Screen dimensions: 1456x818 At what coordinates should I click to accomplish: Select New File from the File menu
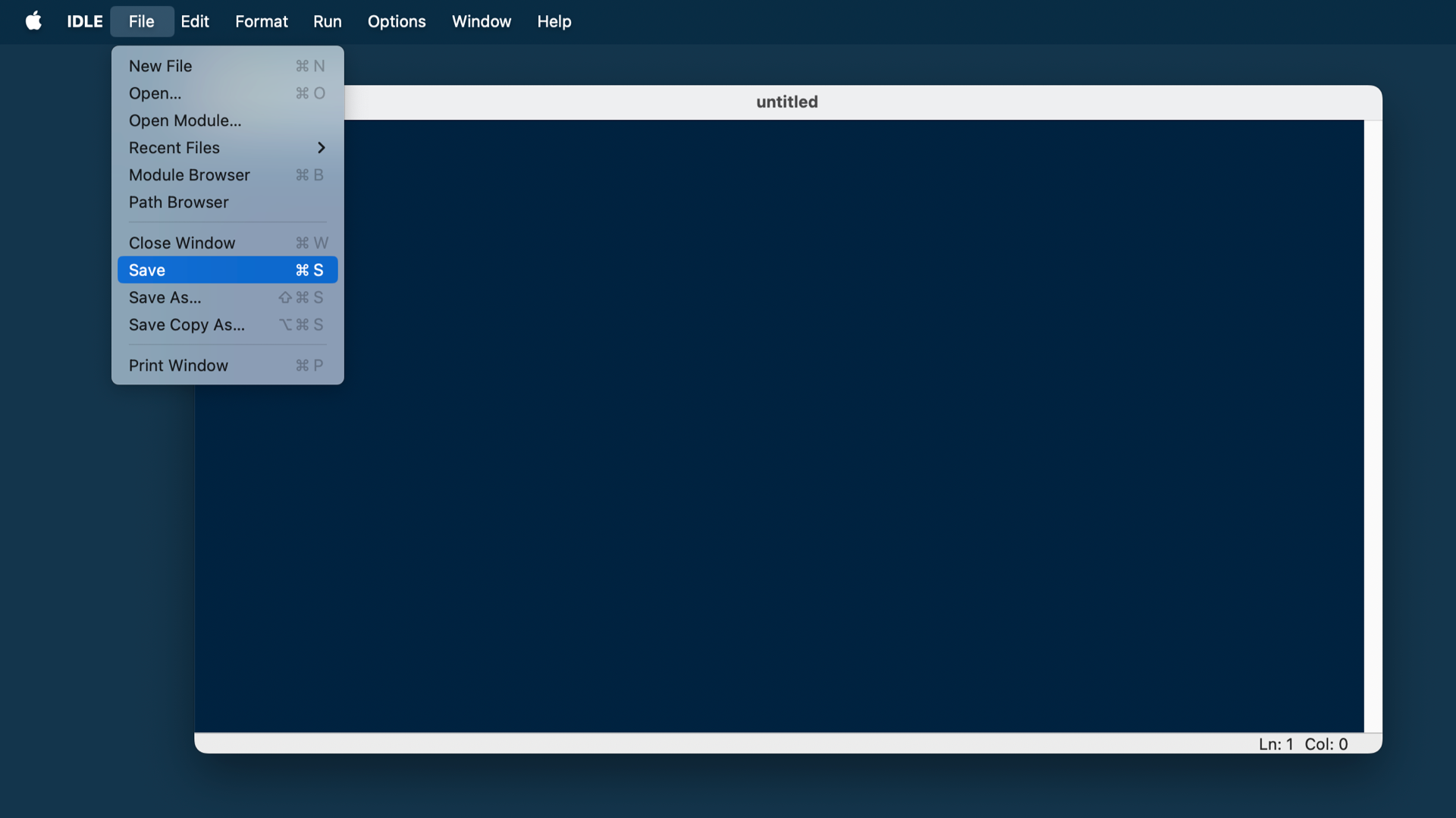(x=160, y=66)
